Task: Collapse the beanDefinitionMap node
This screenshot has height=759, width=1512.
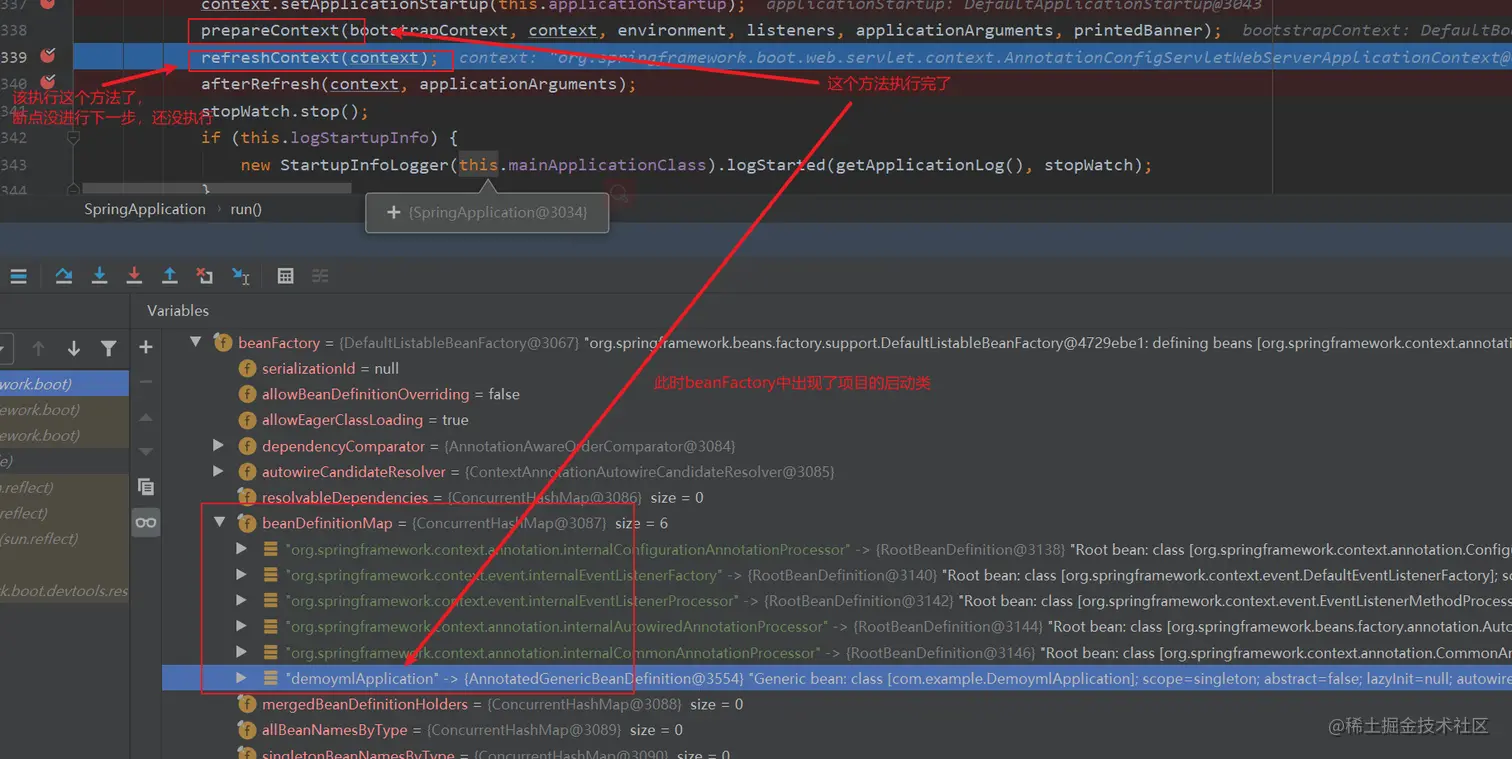Action: coord(219,523)
